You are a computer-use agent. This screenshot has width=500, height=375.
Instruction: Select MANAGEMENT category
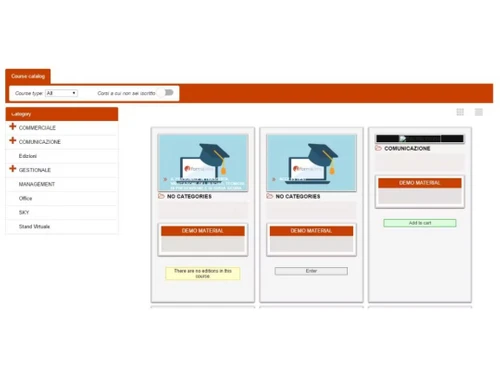point(37,184)
